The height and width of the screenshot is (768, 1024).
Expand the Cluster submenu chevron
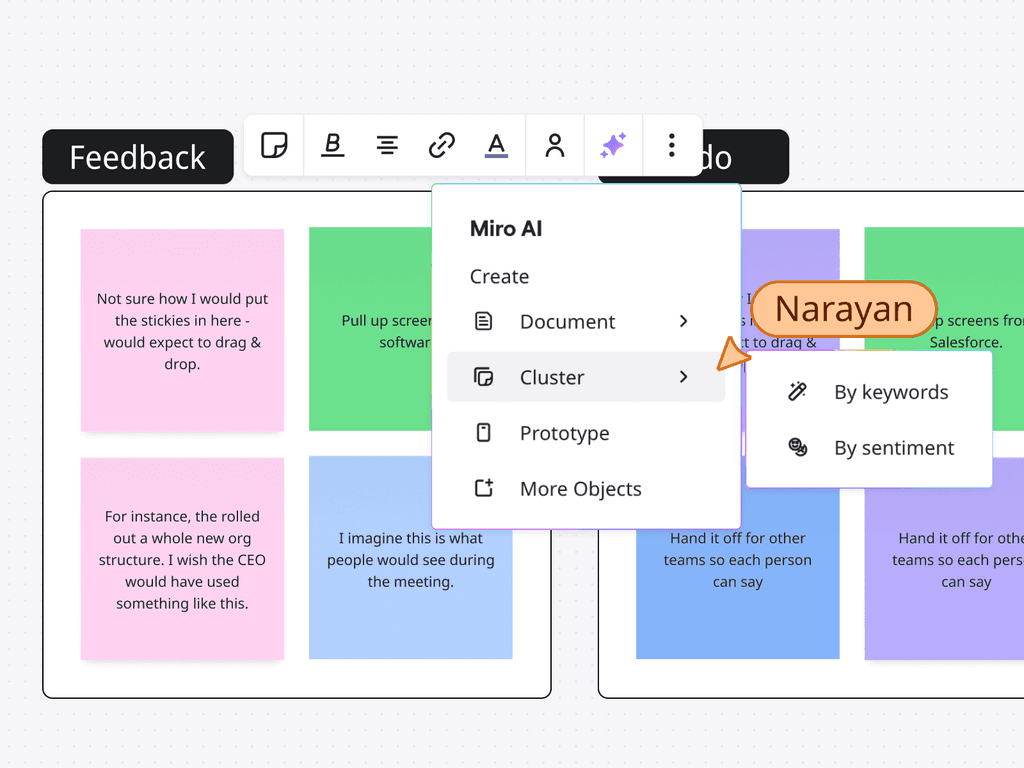pyautogui.click(x=684, y=377)
